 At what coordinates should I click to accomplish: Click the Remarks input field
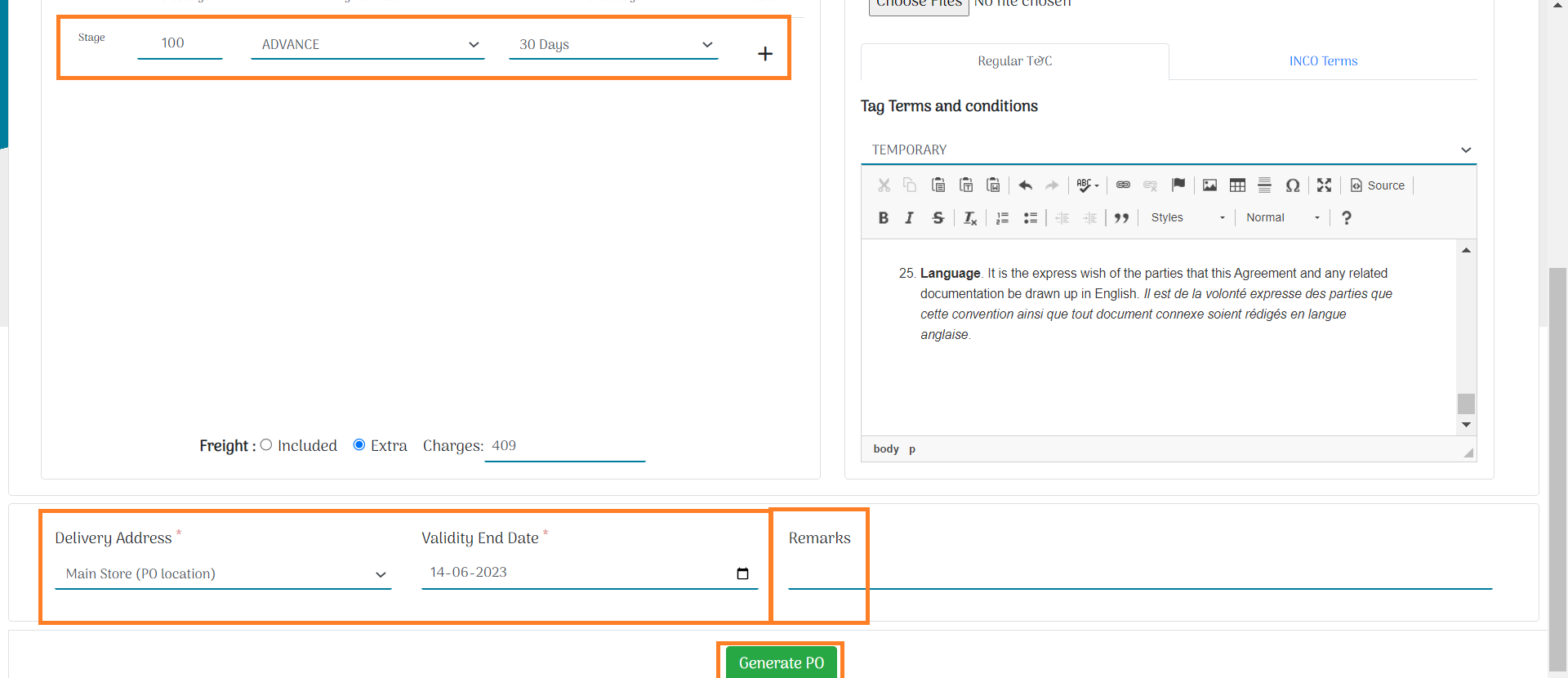(x=1139, y=573)
